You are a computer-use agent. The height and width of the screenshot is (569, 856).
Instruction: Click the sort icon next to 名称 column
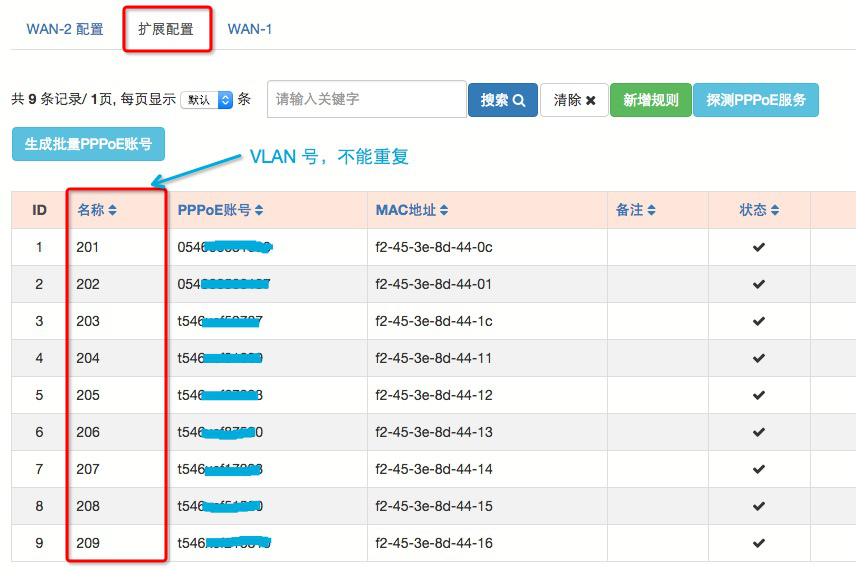click(x=113, y=210)
